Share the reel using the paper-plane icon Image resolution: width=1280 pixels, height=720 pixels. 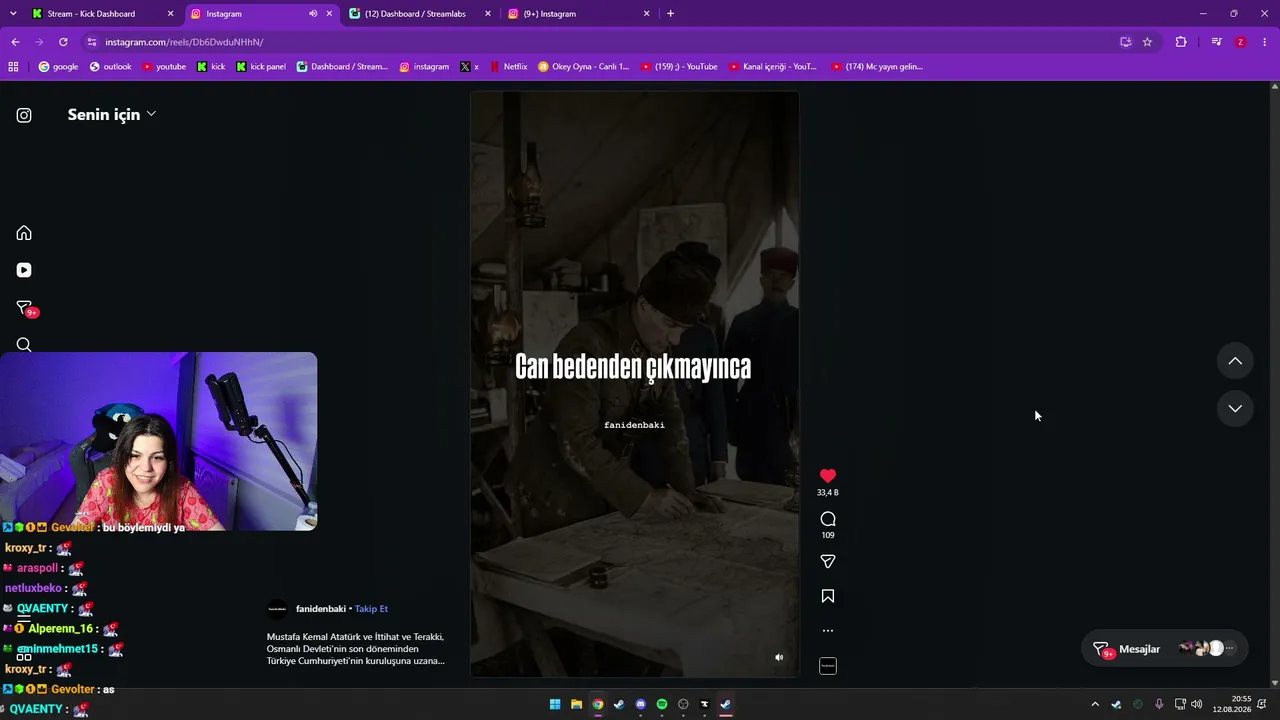pos(828,562)
